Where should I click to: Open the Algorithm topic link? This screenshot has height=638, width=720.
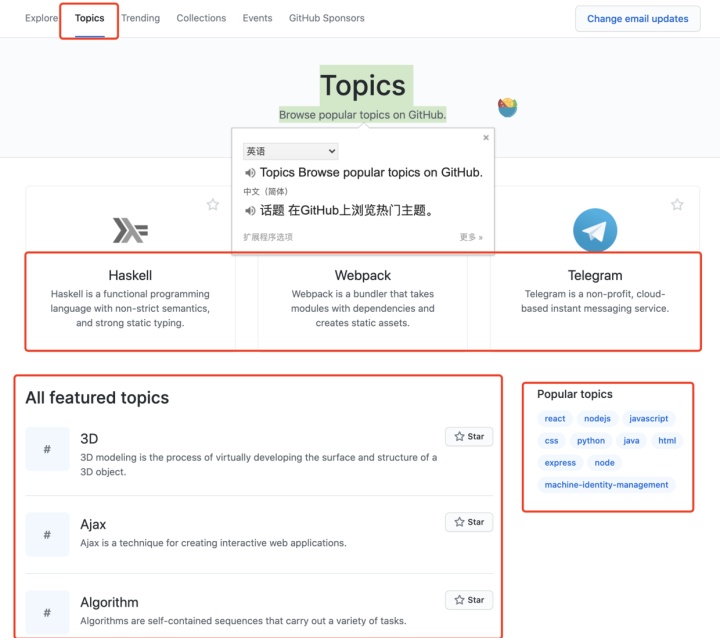pos(109,602)
